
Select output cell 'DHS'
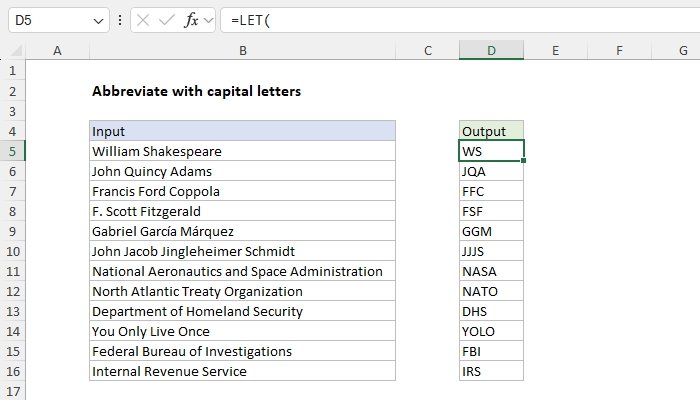coord(491,311)
